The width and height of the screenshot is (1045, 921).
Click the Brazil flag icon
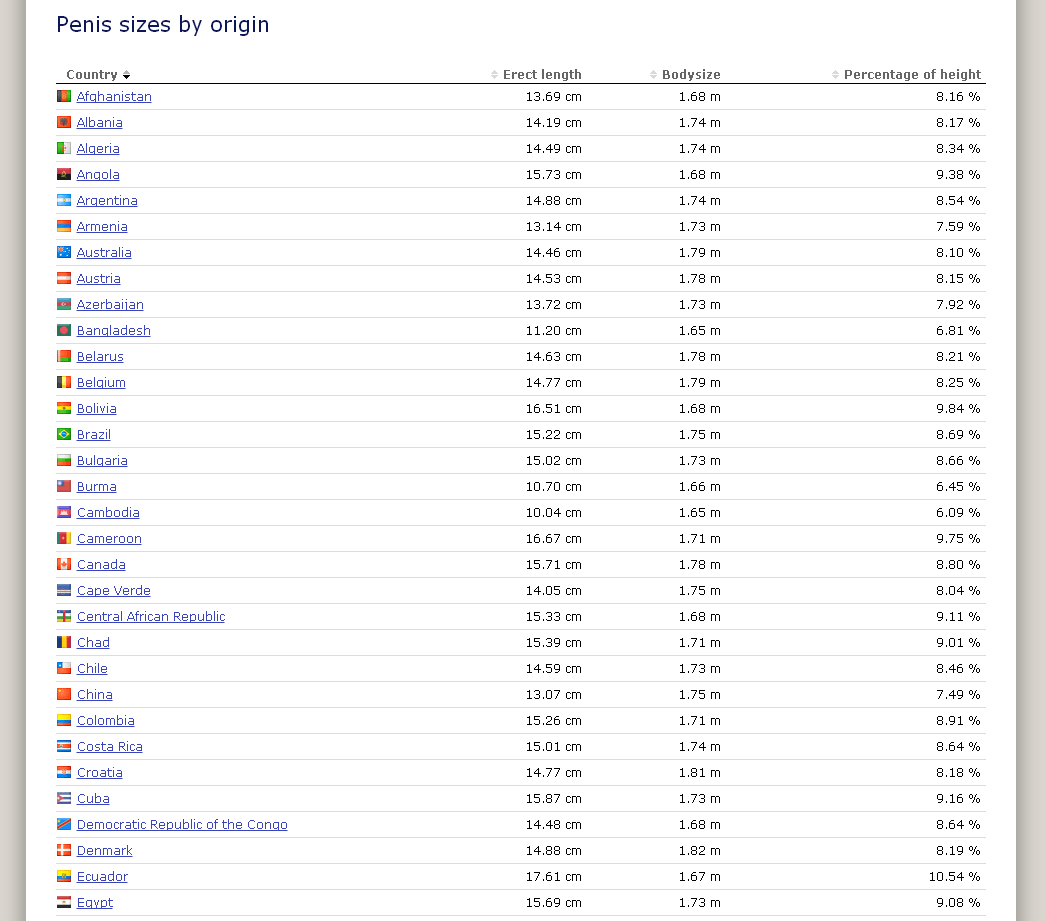coord(64,435)
